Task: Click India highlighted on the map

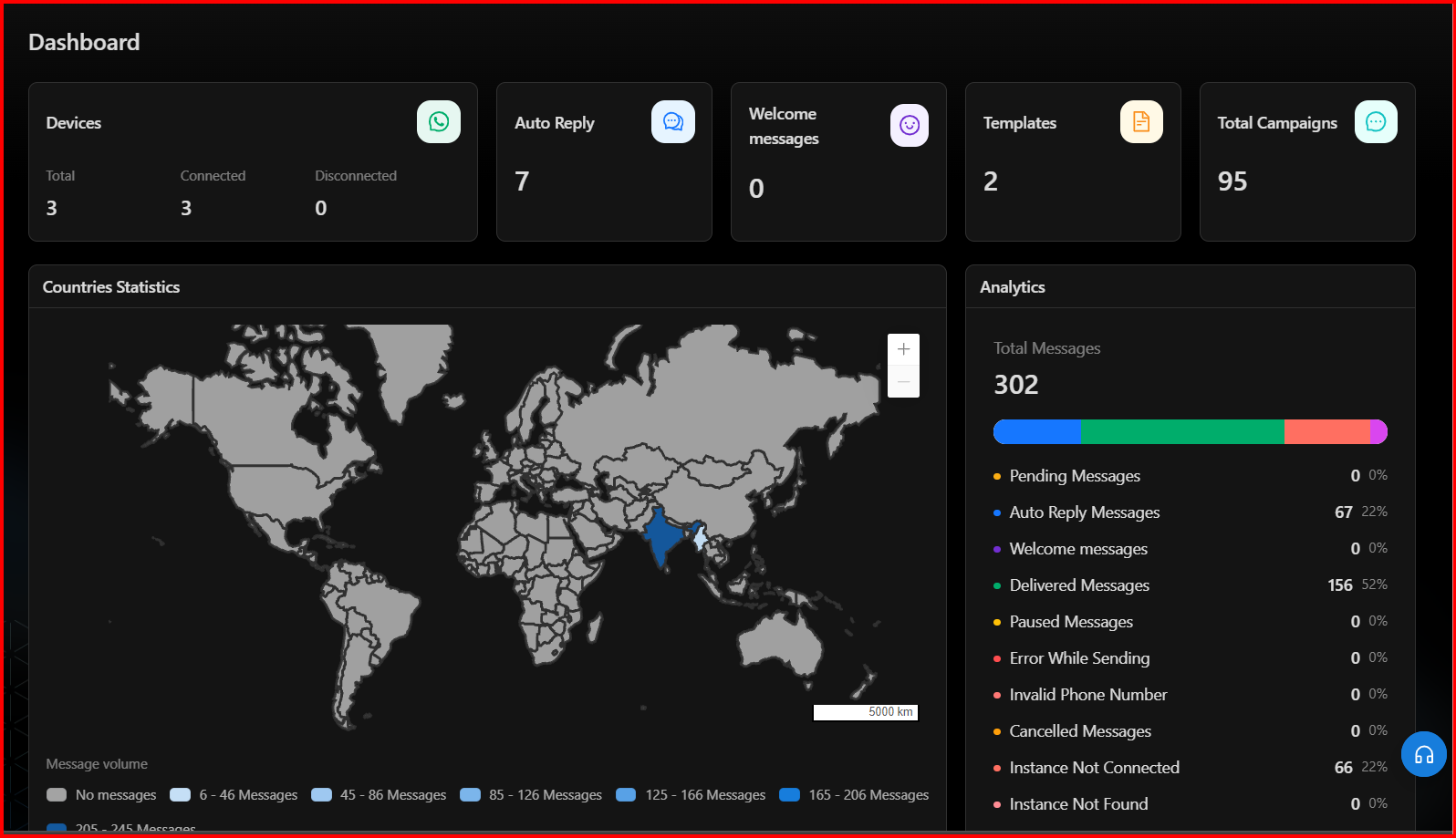Action: [660, 538]
